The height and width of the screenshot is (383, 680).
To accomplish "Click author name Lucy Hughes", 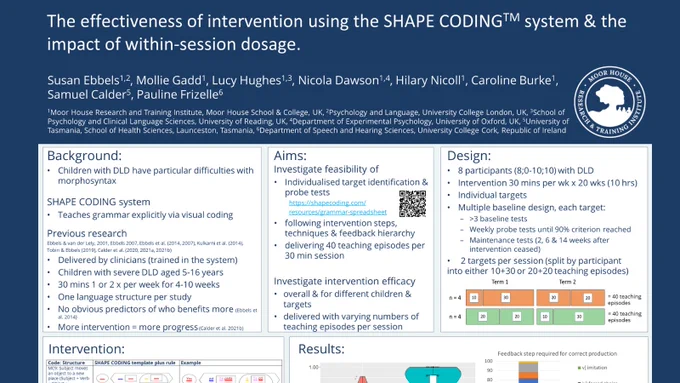I will coord(246,80).
